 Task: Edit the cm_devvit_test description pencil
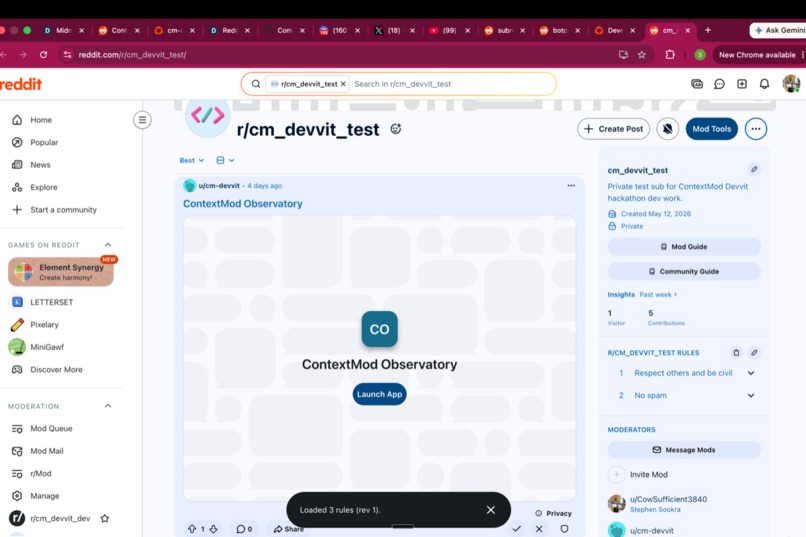754,169
